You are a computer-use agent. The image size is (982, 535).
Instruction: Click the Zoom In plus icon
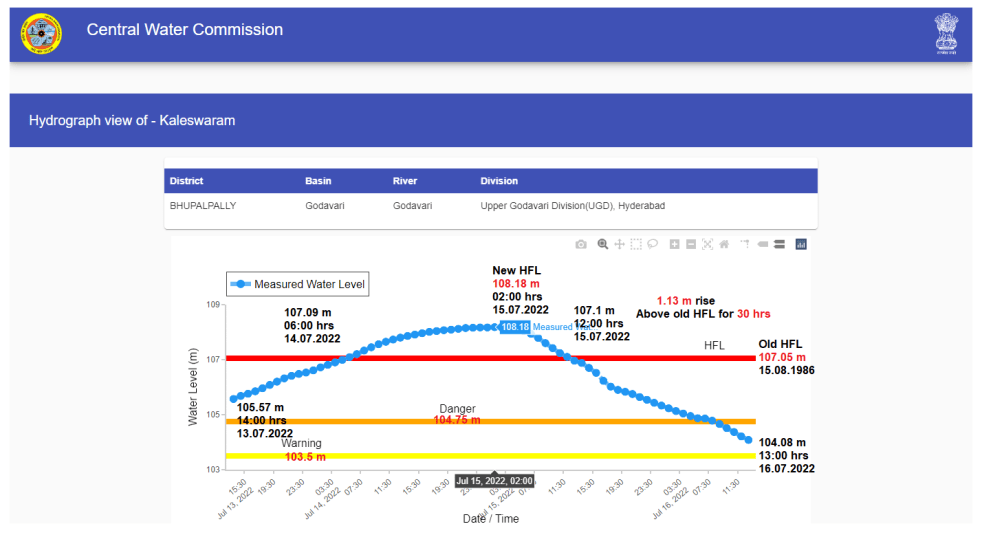pos(675,244)
